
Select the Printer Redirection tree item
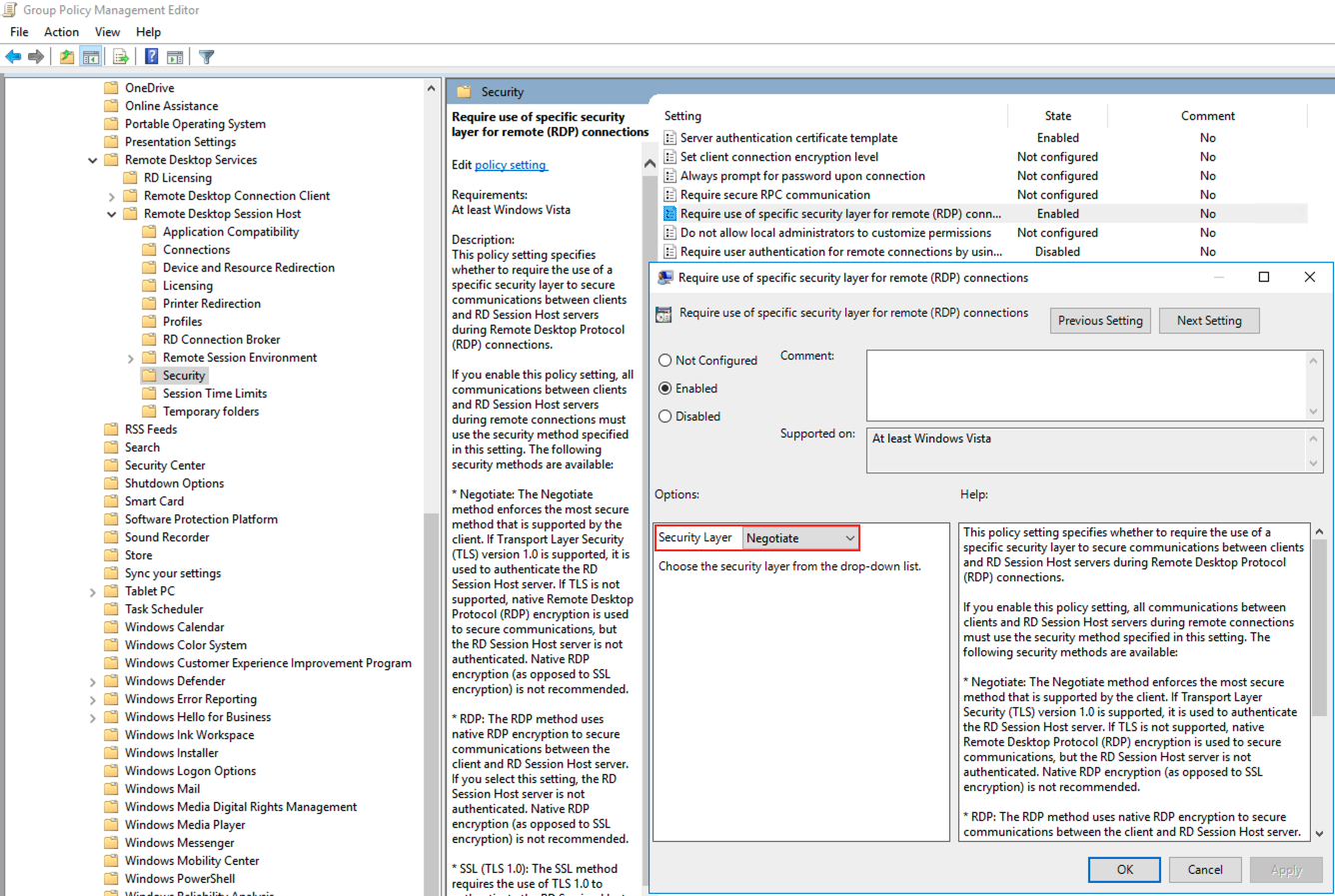pos(212,304)
